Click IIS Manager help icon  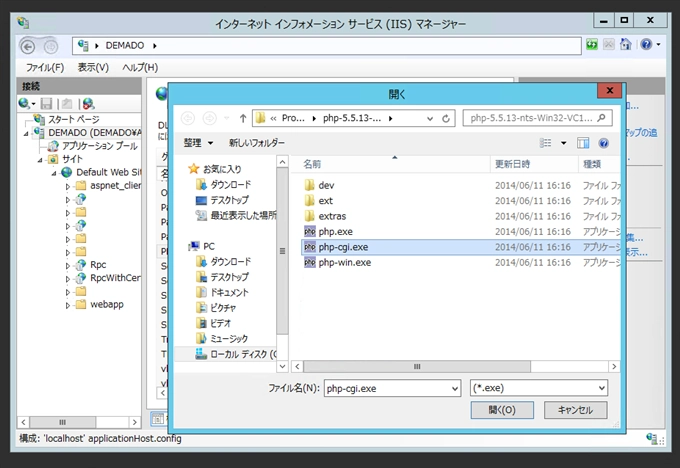pyautogui.click(x=646, y=44)
